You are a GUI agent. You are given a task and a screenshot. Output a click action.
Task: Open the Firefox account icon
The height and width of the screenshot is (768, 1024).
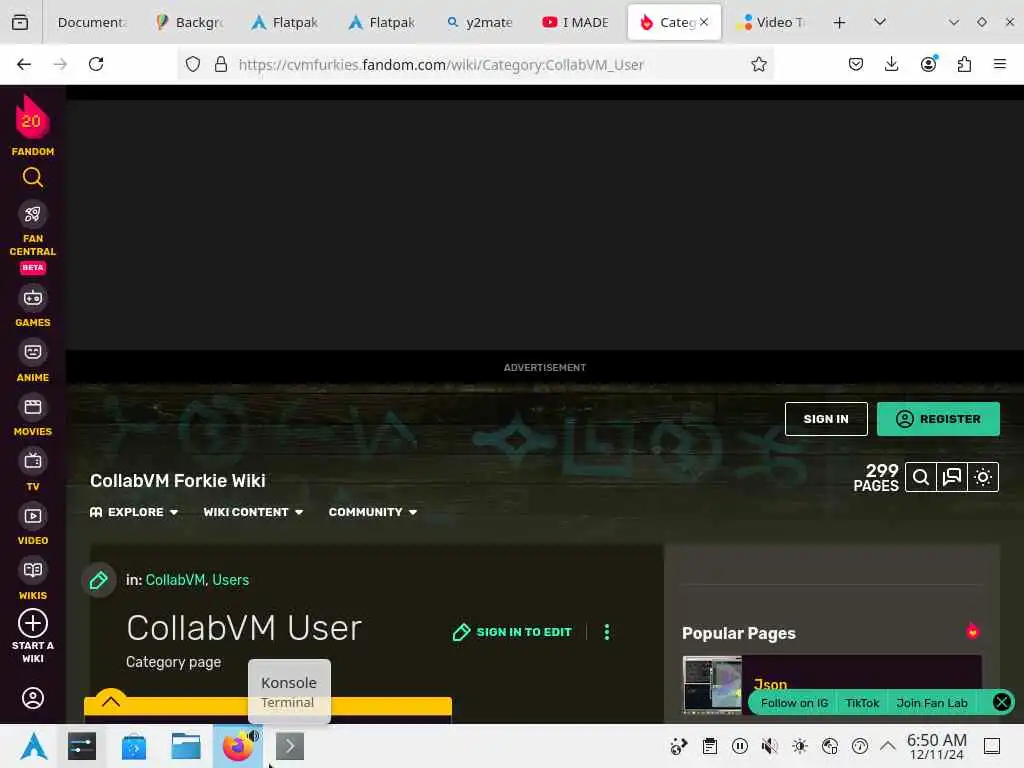coord(928,64)
